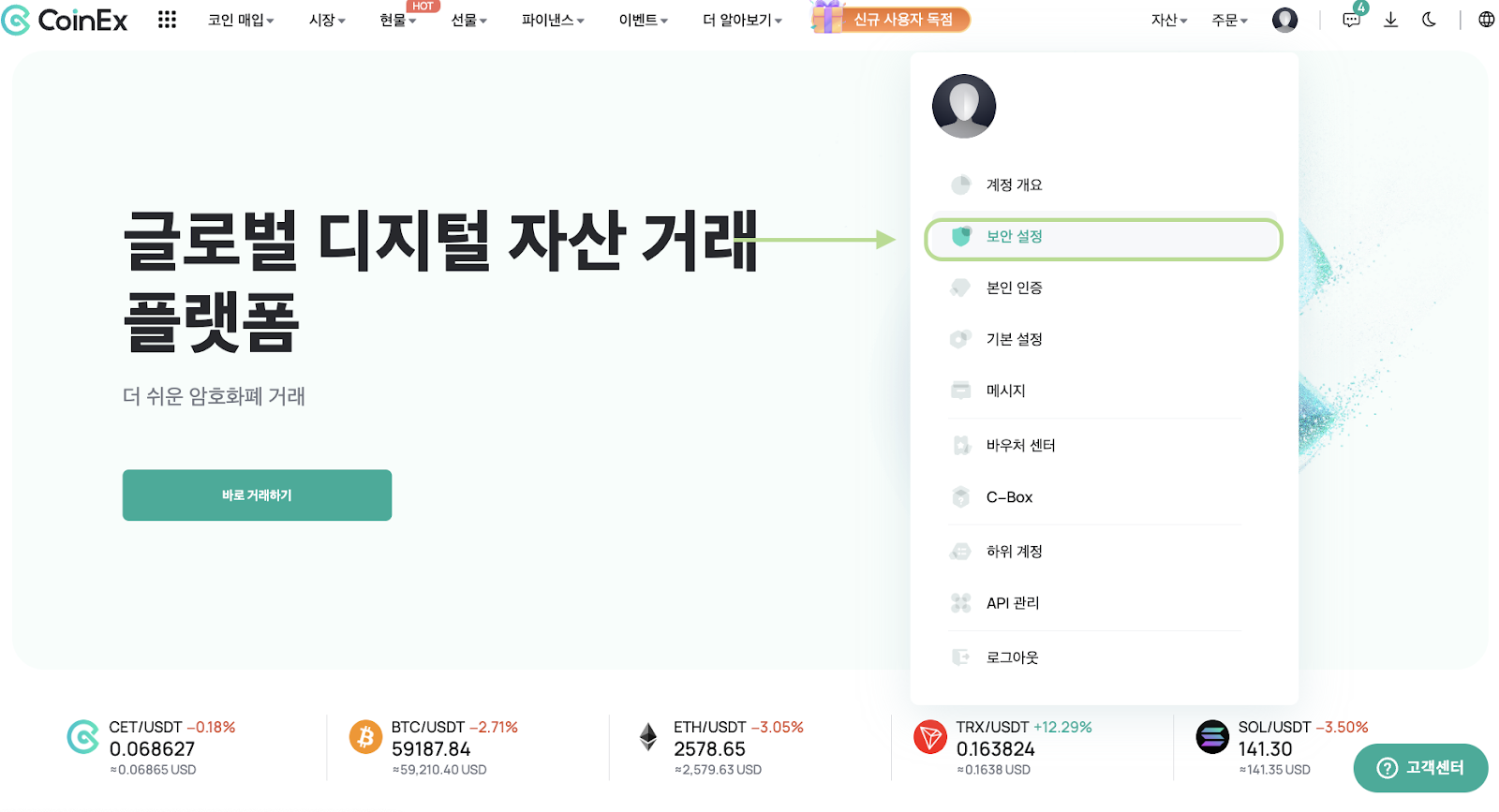Click the TRX/USDT Tron icon
1499x812 pixels.
[x=929, y=738]
